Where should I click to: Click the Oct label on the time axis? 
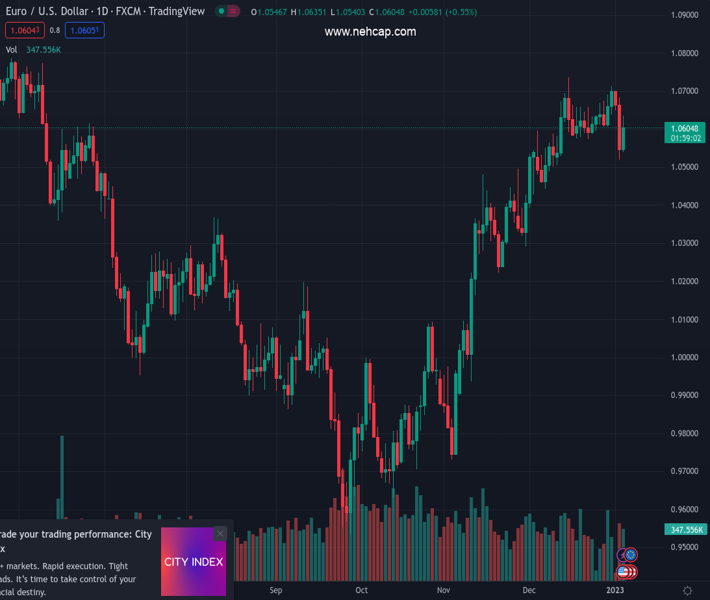[x=361, y=590]
